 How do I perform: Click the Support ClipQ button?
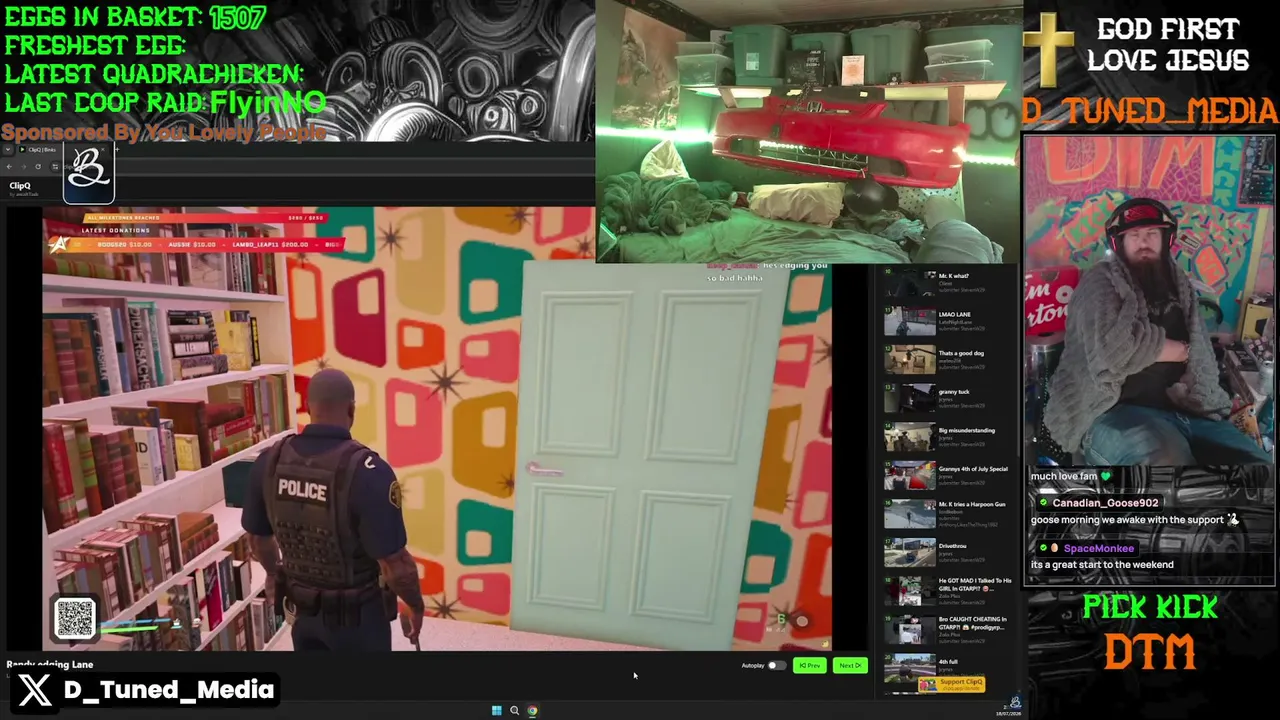click(952, 684)
